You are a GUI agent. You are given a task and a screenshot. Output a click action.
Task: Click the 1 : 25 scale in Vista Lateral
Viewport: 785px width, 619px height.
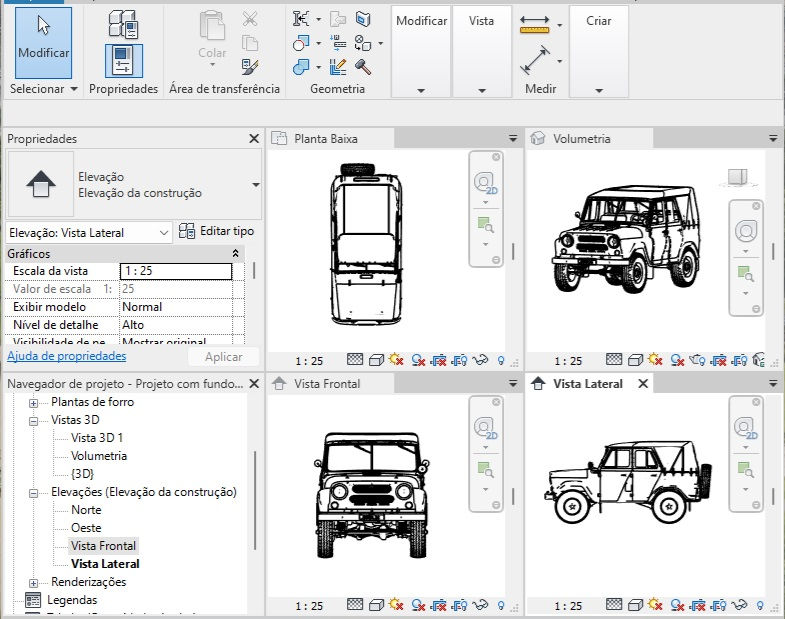pyautogui.click(x=568, y=605)
